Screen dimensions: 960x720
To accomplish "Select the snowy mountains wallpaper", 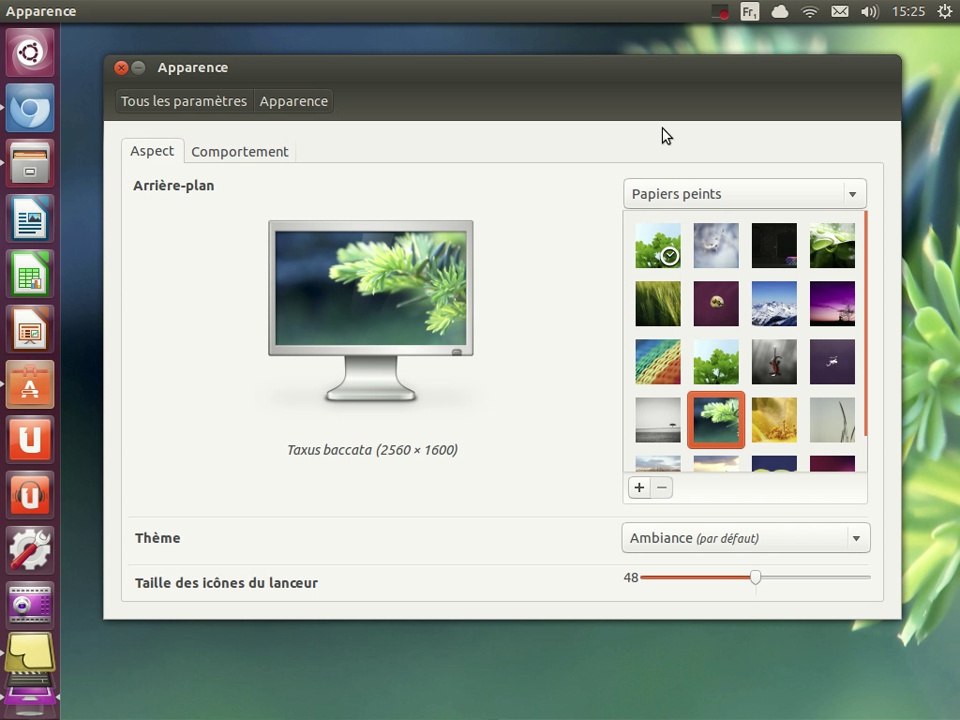I will (774, 304).
